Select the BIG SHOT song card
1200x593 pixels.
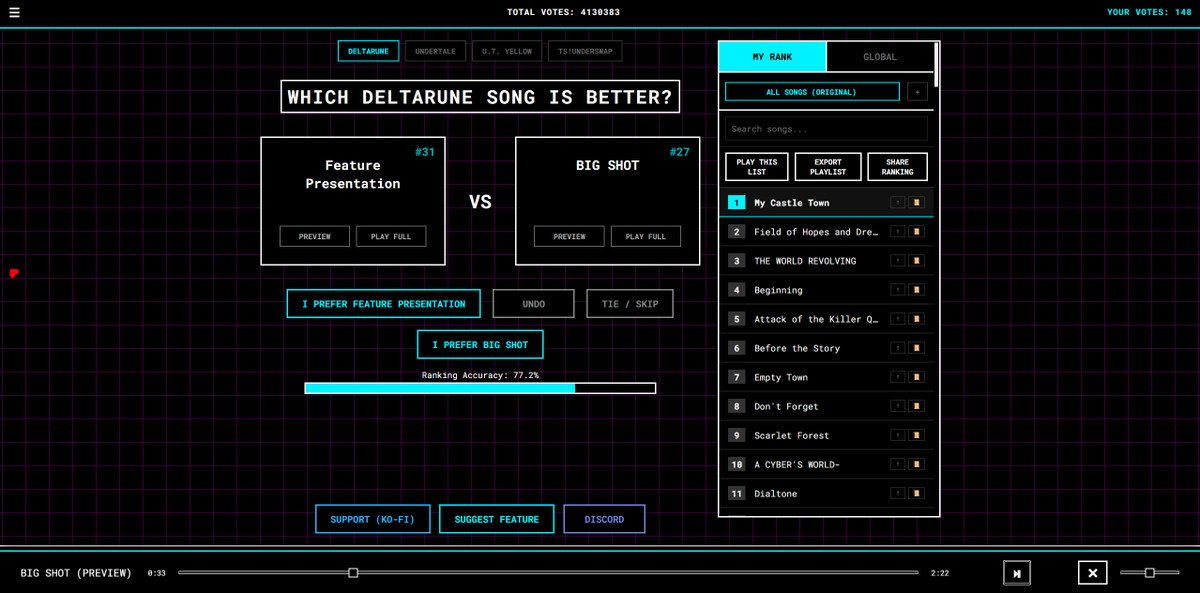pos(608,201)
